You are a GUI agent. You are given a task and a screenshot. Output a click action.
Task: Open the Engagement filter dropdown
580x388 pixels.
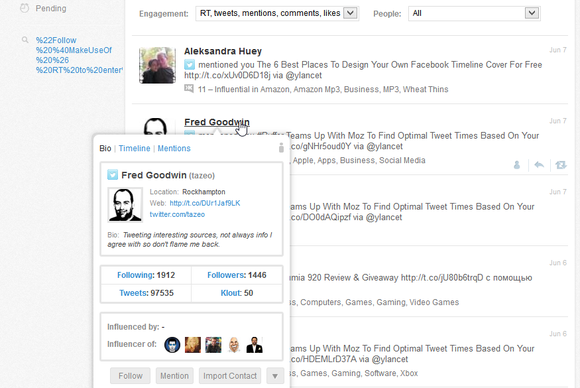pyautogui.click(x=277, y=13)
